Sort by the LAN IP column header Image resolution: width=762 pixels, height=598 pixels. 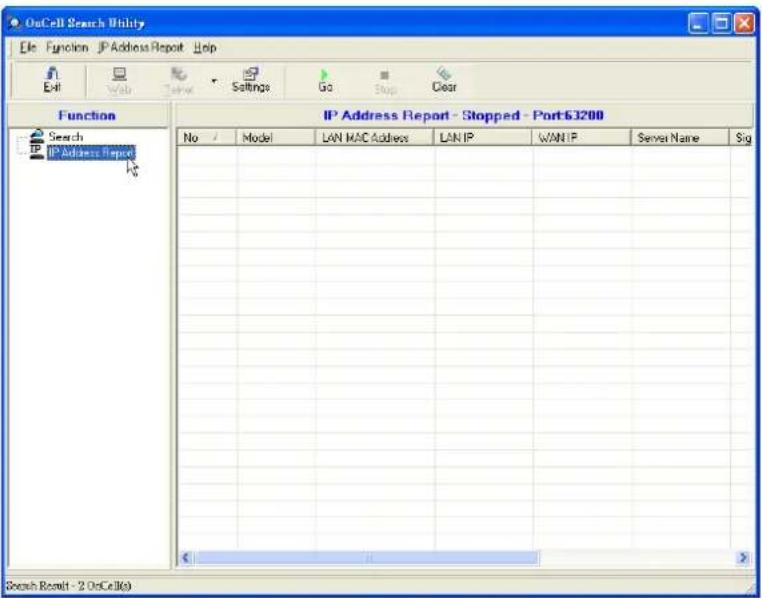click(x=482, y=137)
